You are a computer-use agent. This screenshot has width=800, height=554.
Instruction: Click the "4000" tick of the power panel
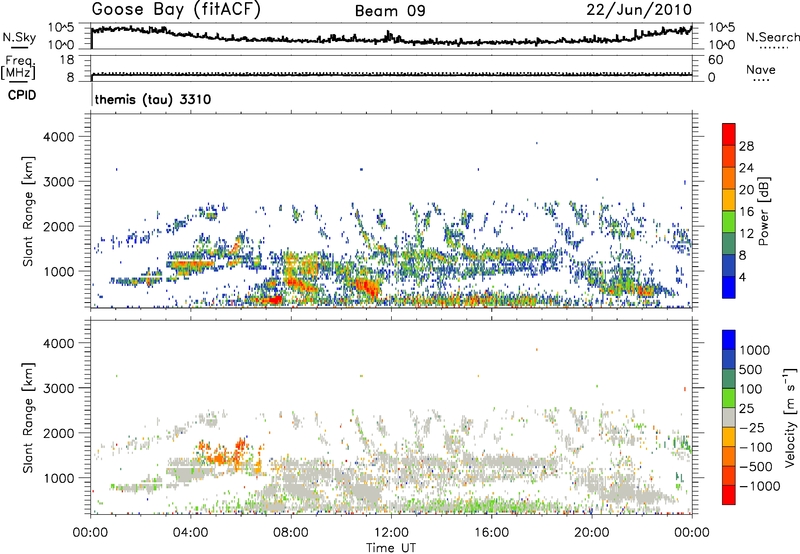click(x=59, y=137)
